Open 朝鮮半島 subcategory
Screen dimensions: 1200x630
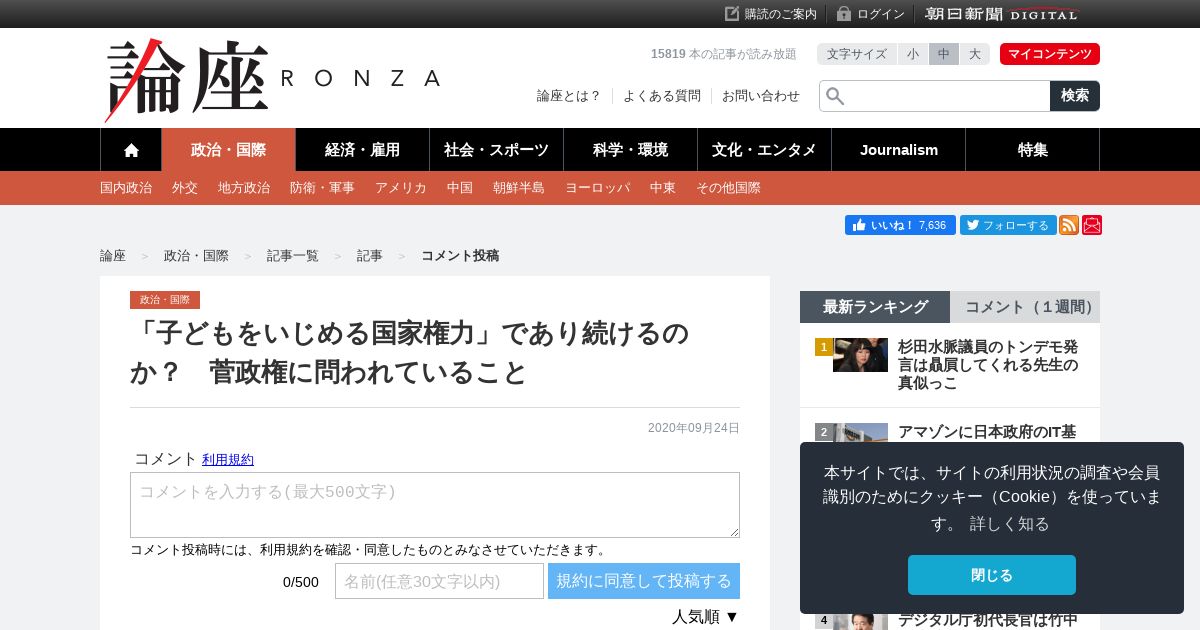pyautogui.click(x=519, y=188)
